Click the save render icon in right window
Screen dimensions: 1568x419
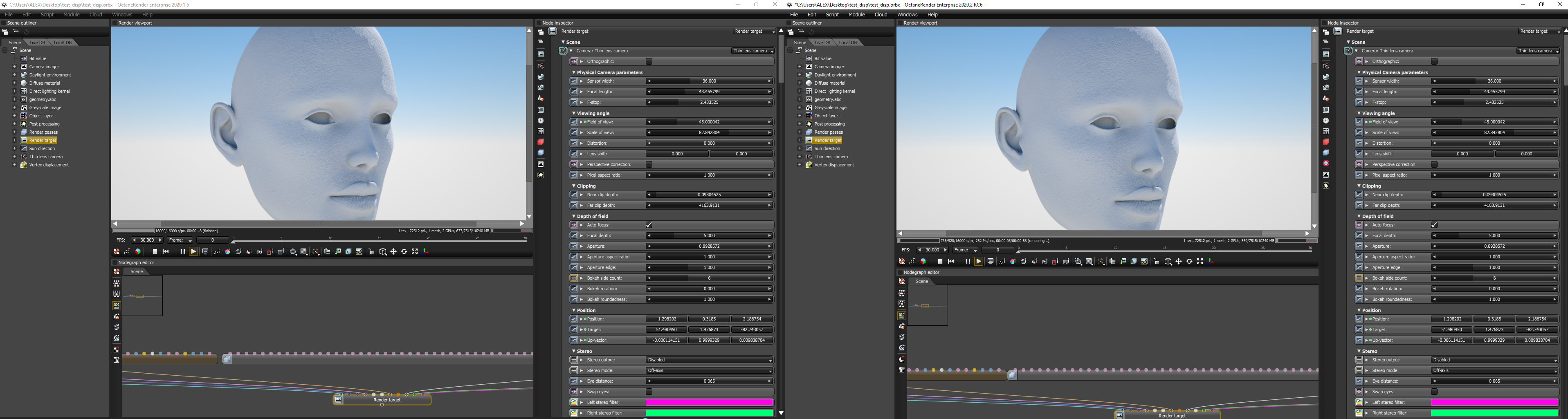pyautogui.click(x=1123, y=262)
